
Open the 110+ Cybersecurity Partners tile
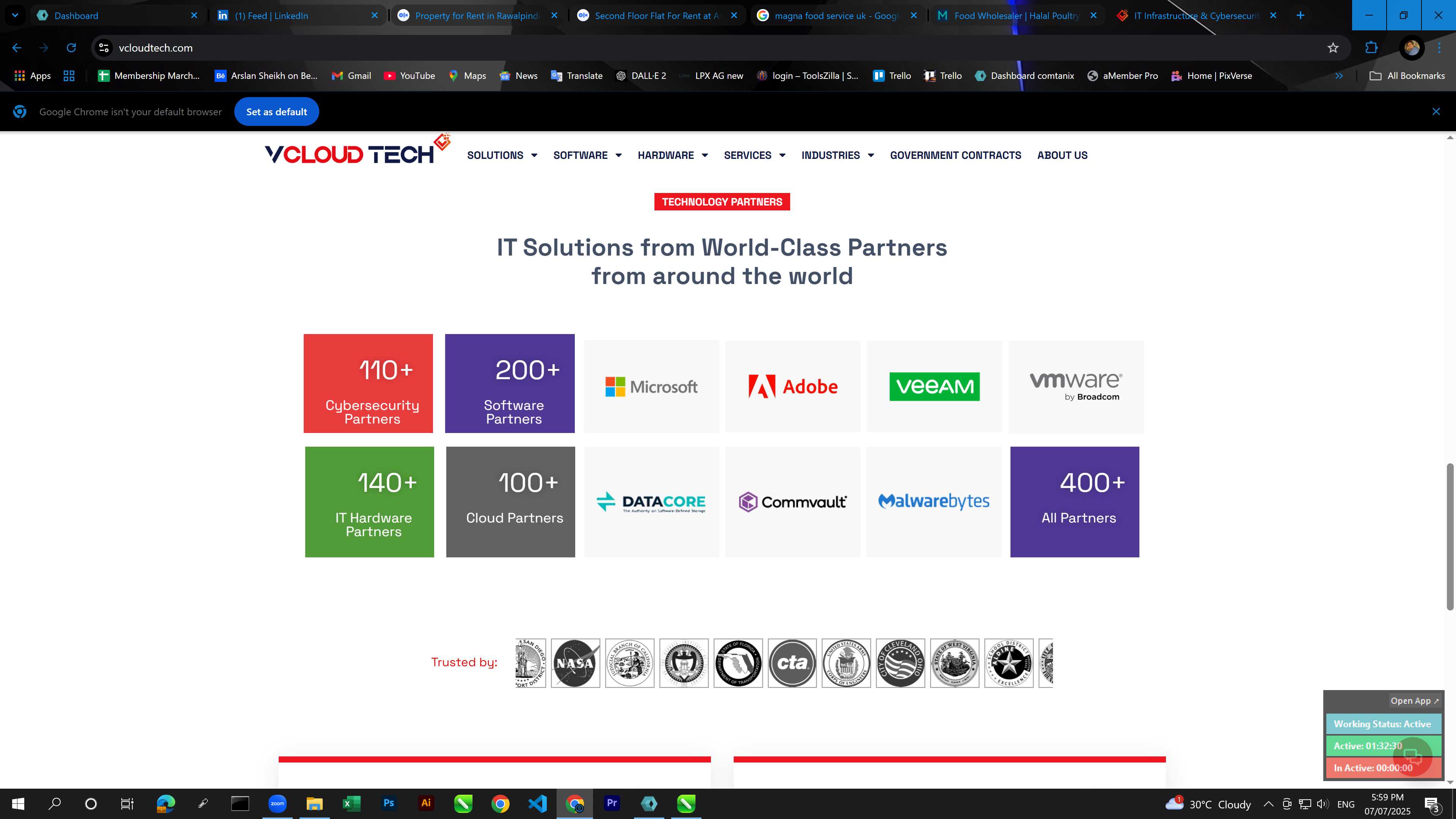click(368, 383)
